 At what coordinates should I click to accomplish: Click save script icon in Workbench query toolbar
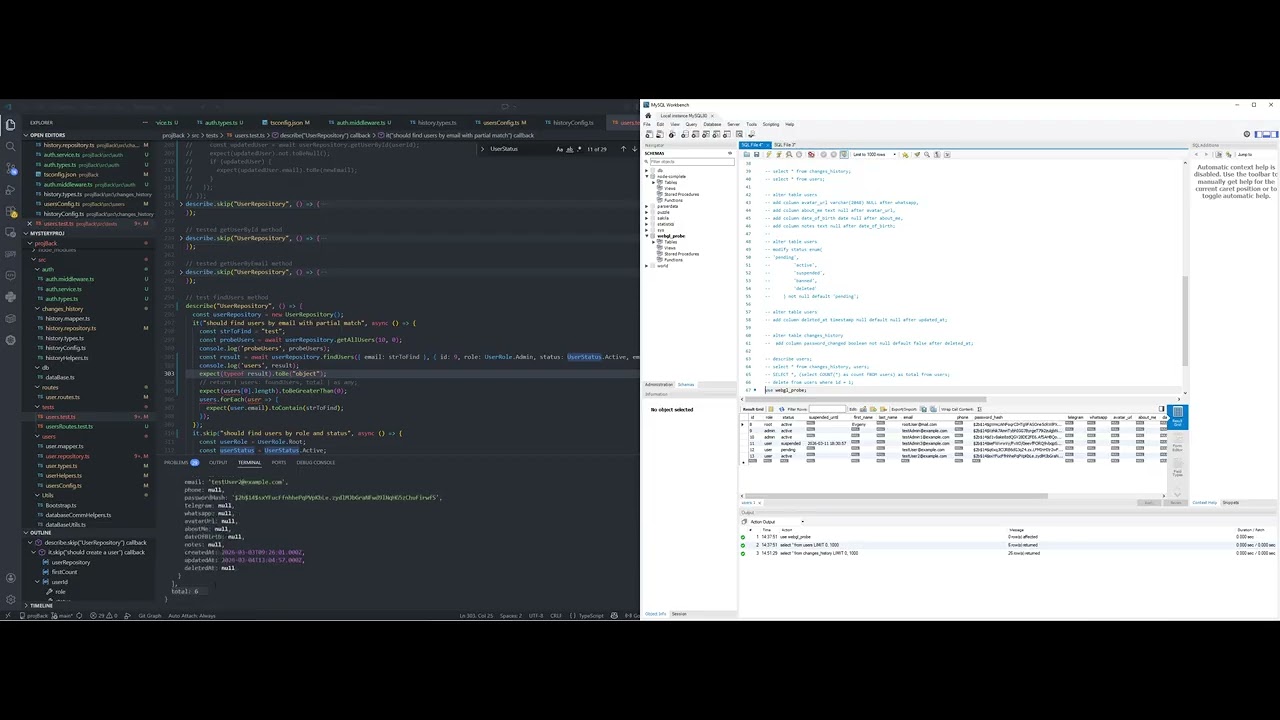click(757, 154)
